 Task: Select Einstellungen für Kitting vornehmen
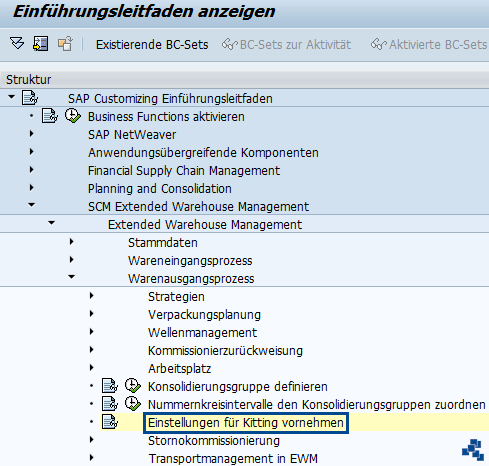tap(246, 423)
